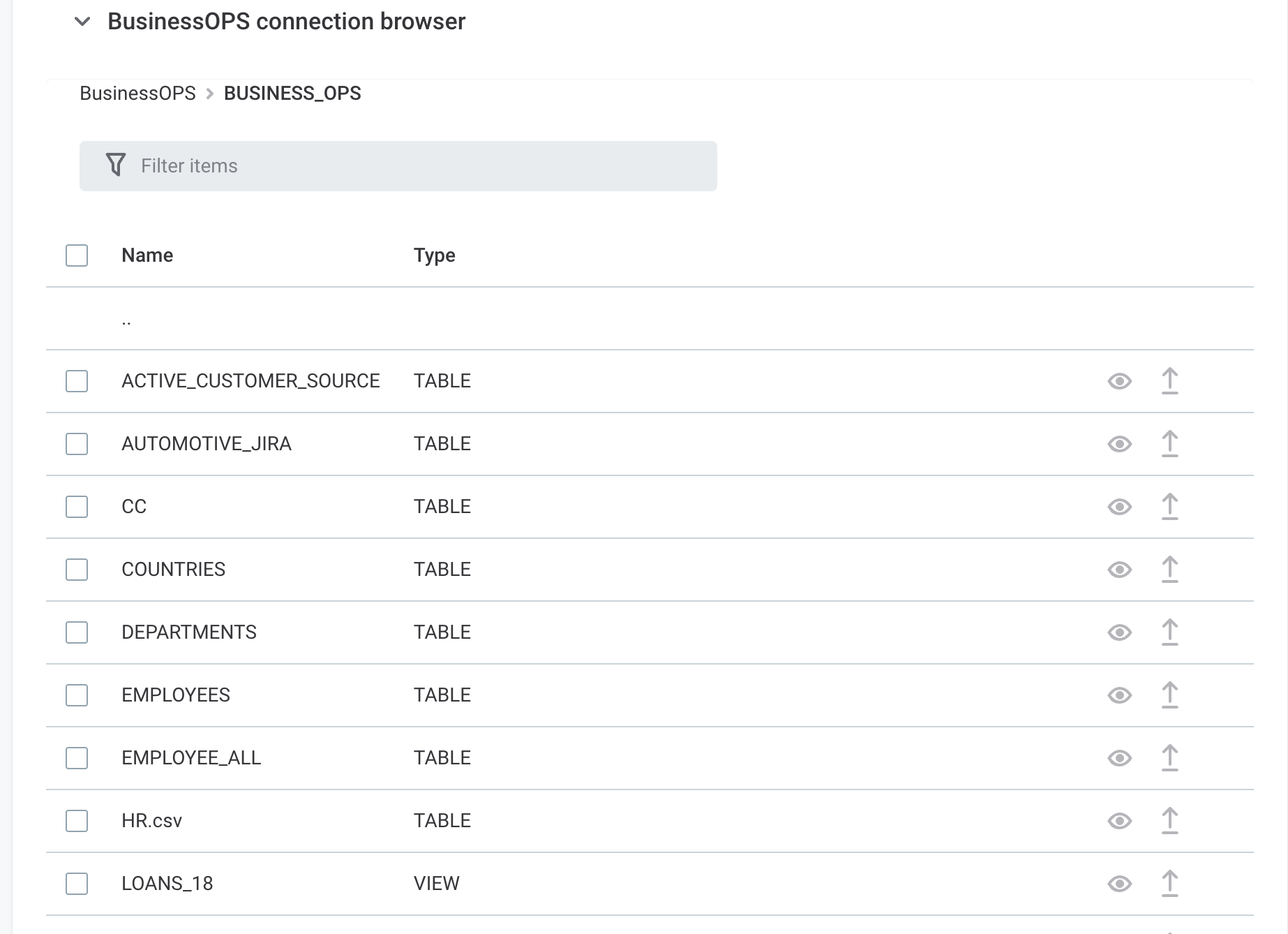Select all items with header checkbox
This screenshot has height=934, width=1288.
tap(77, 255)
